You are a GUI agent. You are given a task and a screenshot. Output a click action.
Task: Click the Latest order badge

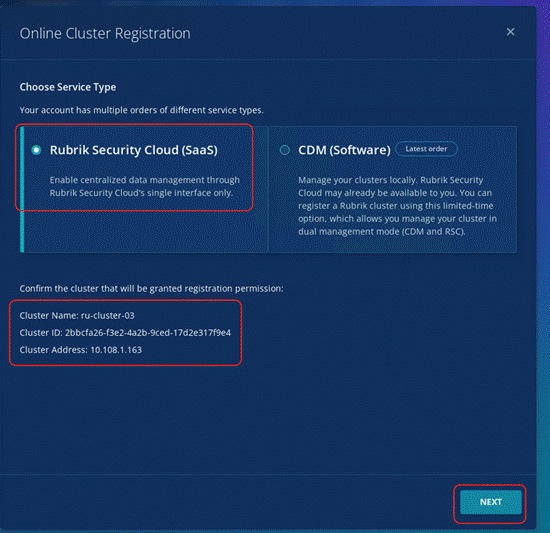click(x=426, y=149)
